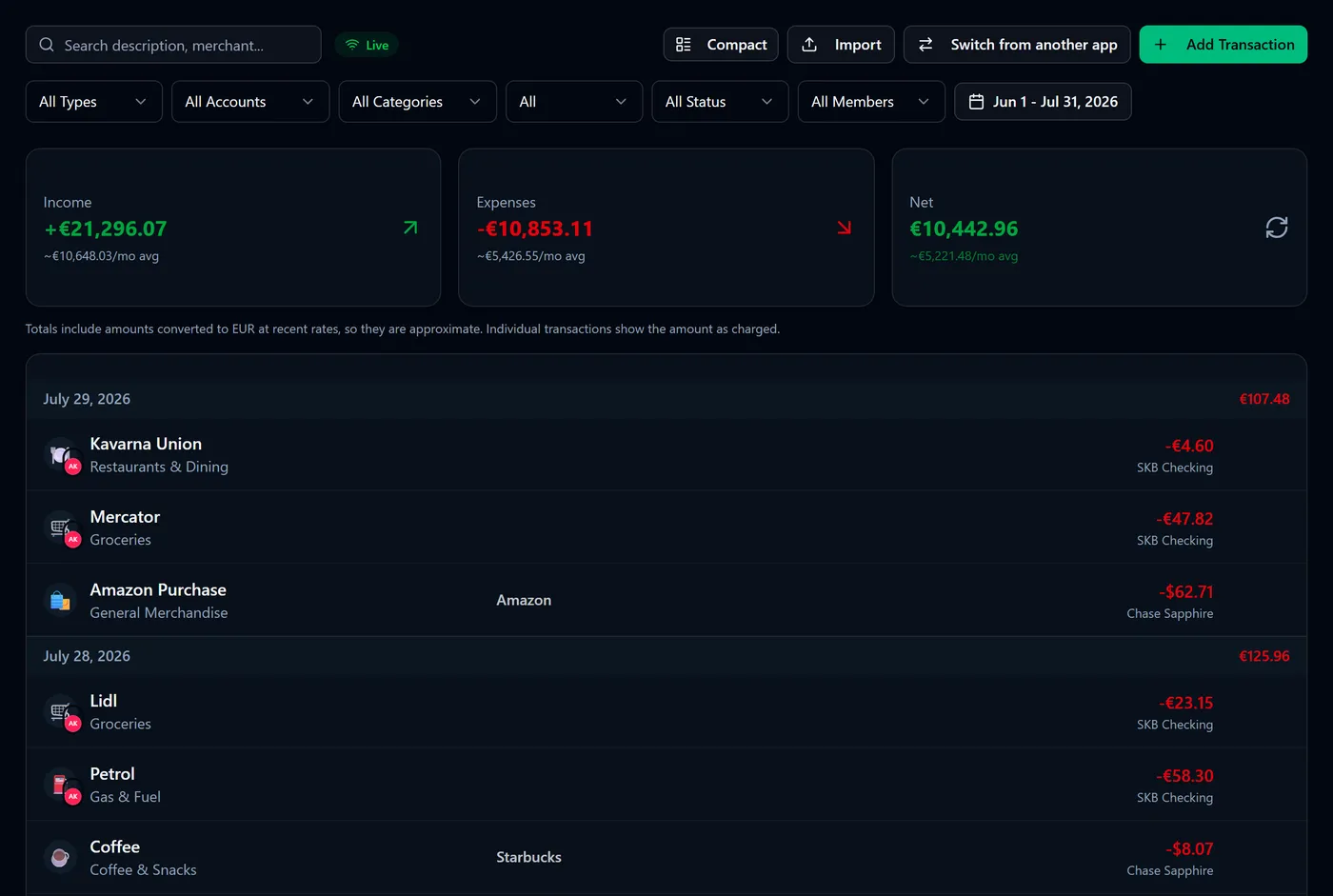Click the -€4.60 amount
Screen dimensions: 1333x896
click(x=1189, y=446)
